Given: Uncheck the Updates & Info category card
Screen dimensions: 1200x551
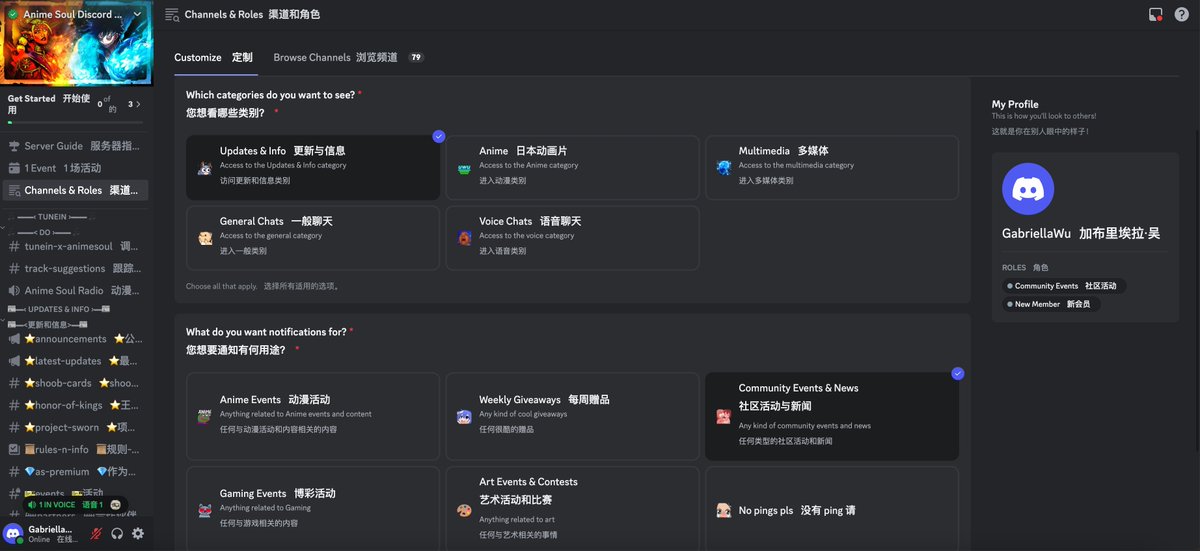Looking at the screenshot, I should point(313,168).
